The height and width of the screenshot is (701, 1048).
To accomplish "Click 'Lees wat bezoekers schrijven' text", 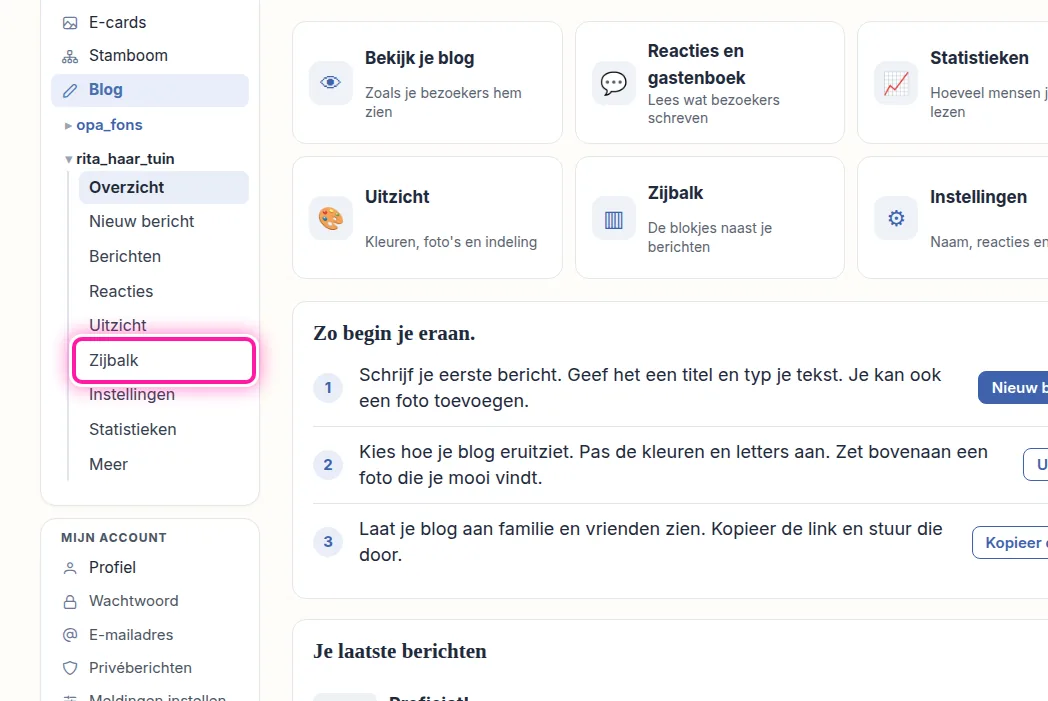I will pyautogui.click(x=713, y=109).
